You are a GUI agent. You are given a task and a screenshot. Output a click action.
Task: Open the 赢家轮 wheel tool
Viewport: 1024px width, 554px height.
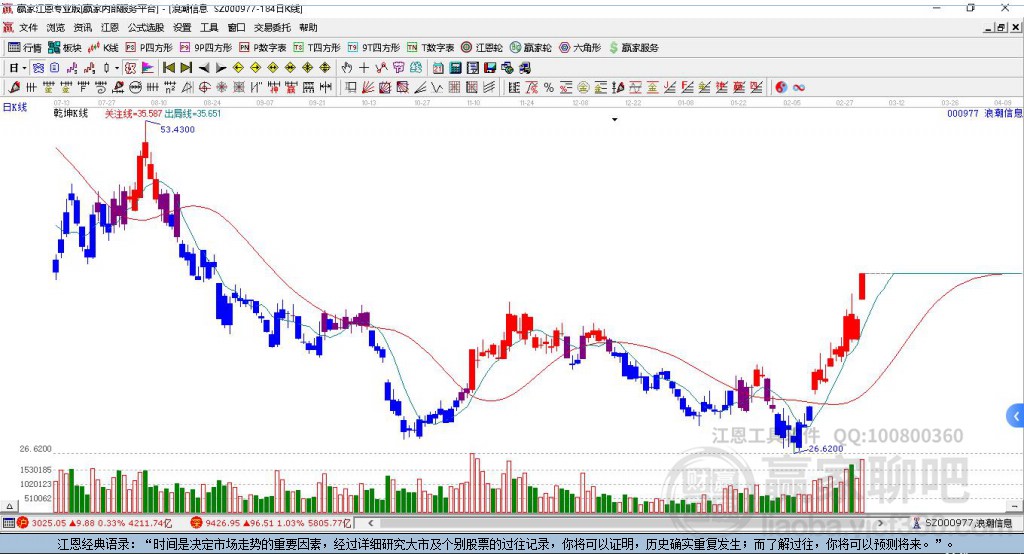tap(531, 48)
